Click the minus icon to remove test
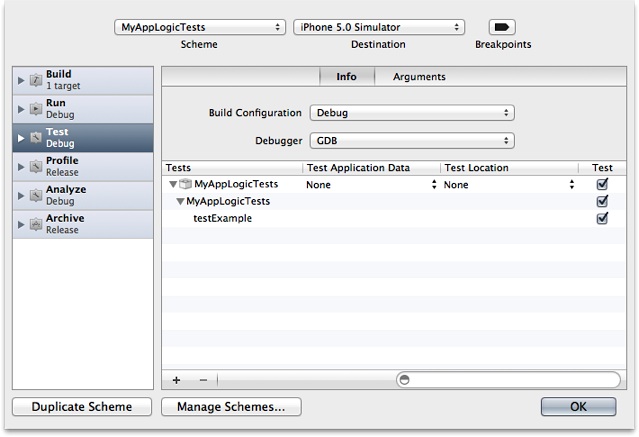639x437 pixels. [203, 380]
